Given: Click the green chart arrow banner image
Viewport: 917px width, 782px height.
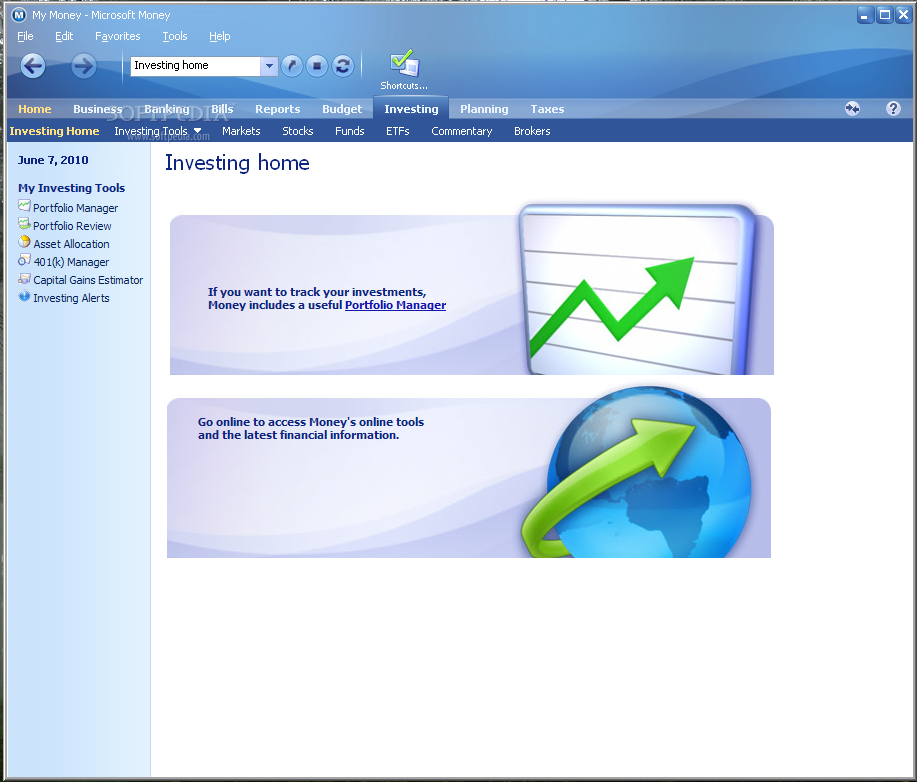Looking at the screenshot, I should 636,289.
